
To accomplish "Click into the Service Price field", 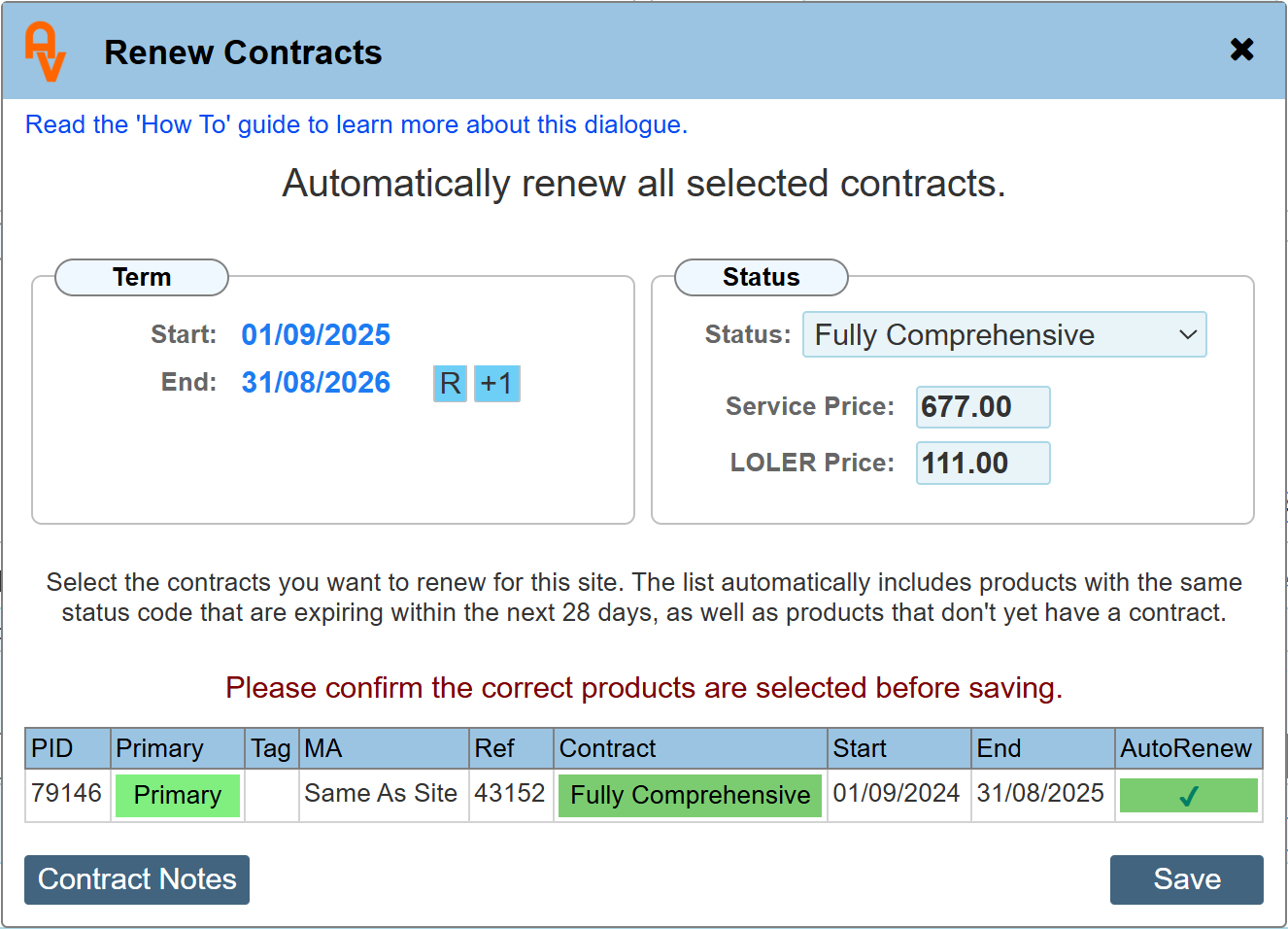I will (x=982, y=407).
